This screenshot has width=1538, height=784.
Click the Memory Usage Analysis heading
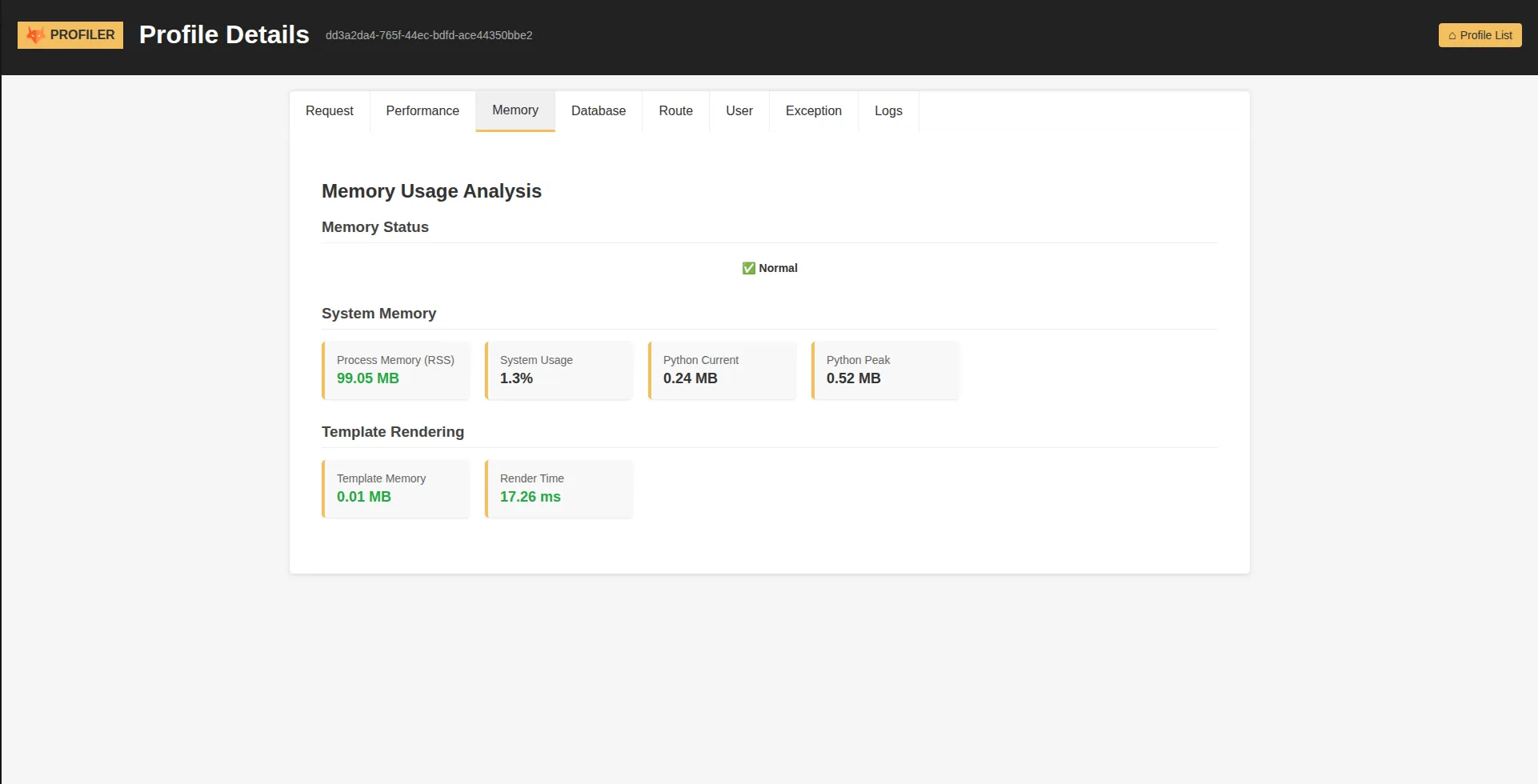coord(431,191)
